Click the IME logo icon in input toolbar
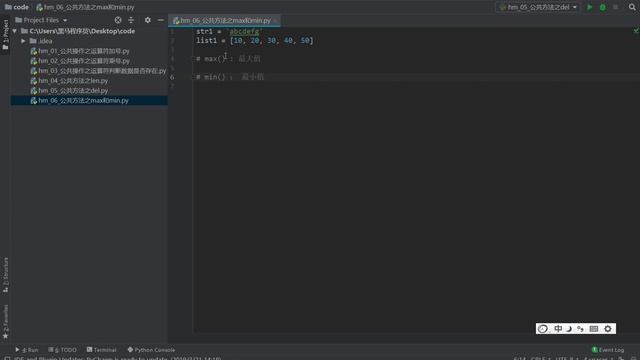Image resolution: width=640 pixels, height=360 pixels. coord(543,329)
